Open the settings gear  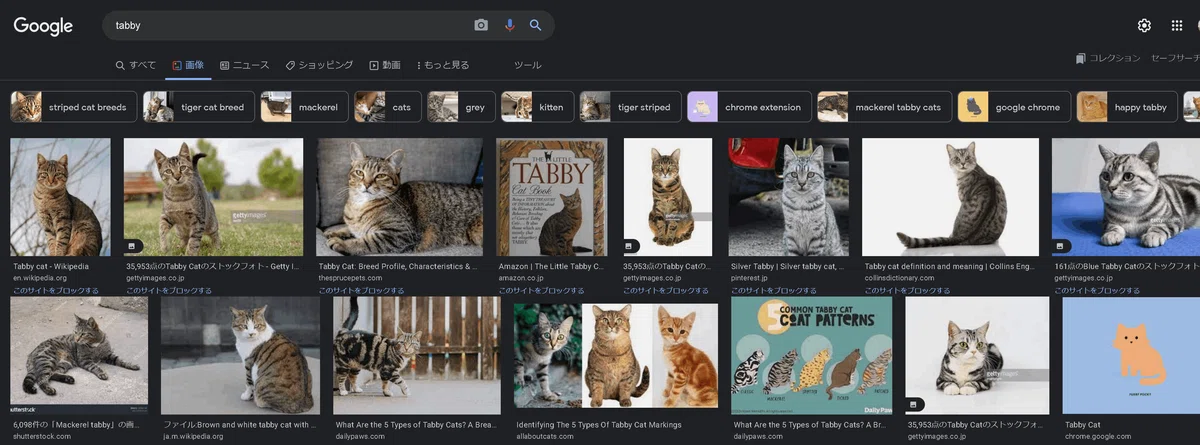[1144, 26]
